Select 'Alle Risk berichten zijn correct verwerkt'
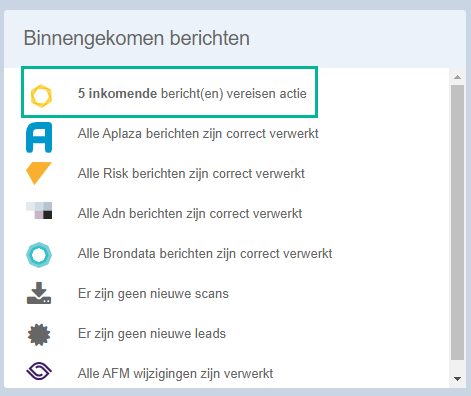 [x=191, y=173]
